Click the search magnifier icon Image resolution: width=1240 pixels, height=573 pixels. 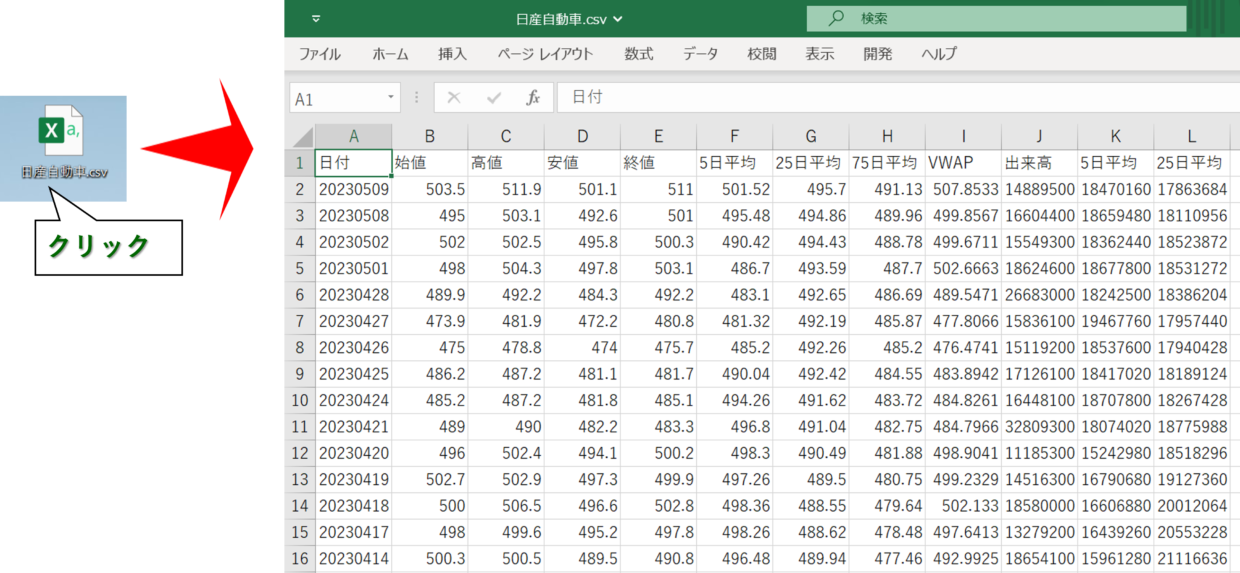pos(837,18)
